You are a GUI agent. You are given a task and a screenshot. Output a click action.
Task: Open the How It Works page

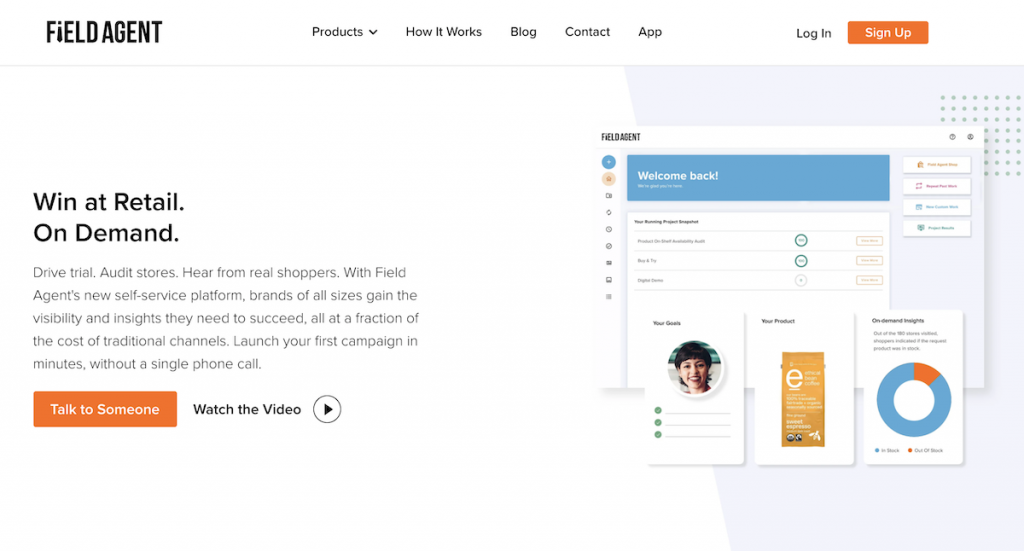coord(443,32)
